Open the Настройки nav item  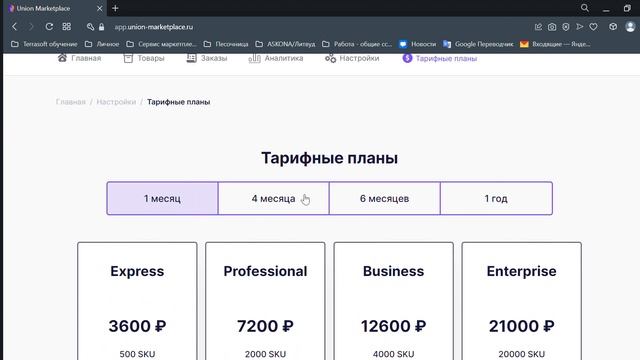(x=352, y=58)
